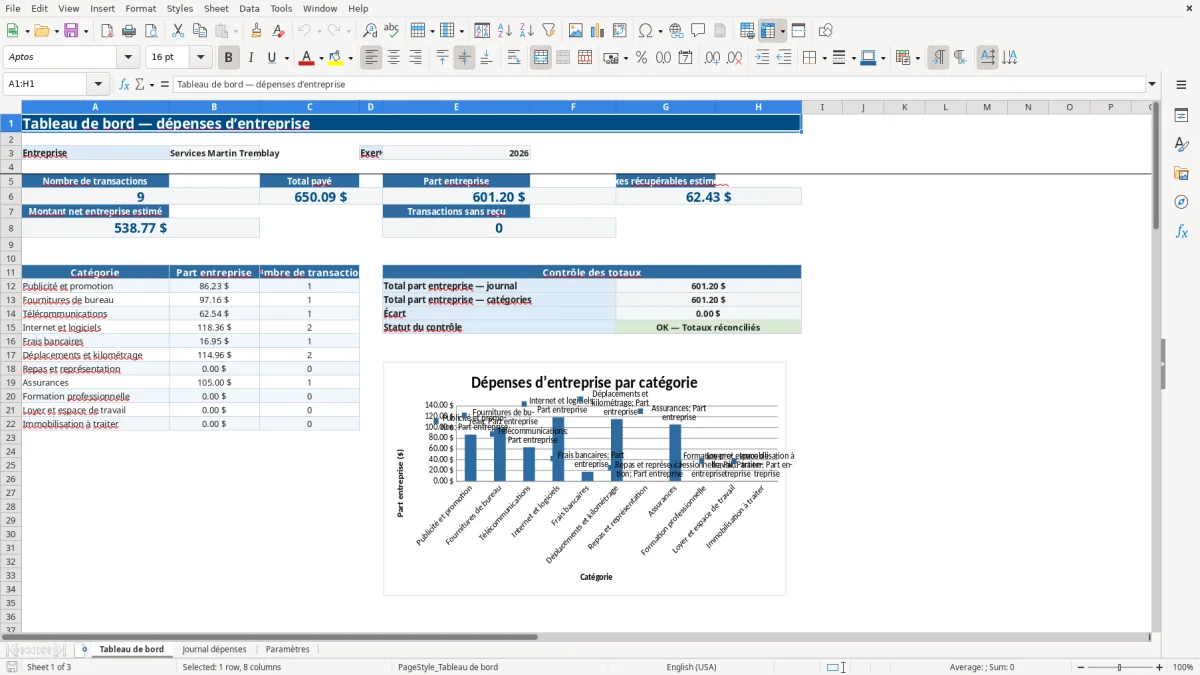Run the spelling check
This screenshot has width=1200, height=675.
point(392,31)
